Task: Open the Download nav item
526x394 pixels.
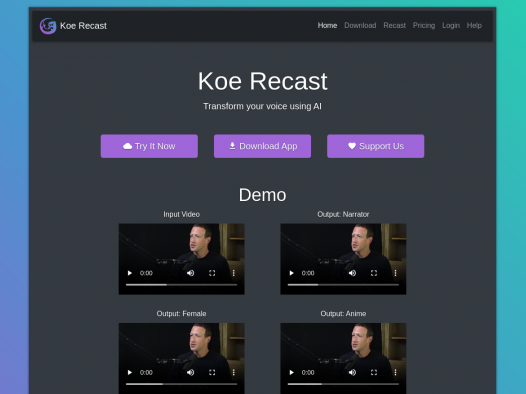Action: tap(360, 25)
